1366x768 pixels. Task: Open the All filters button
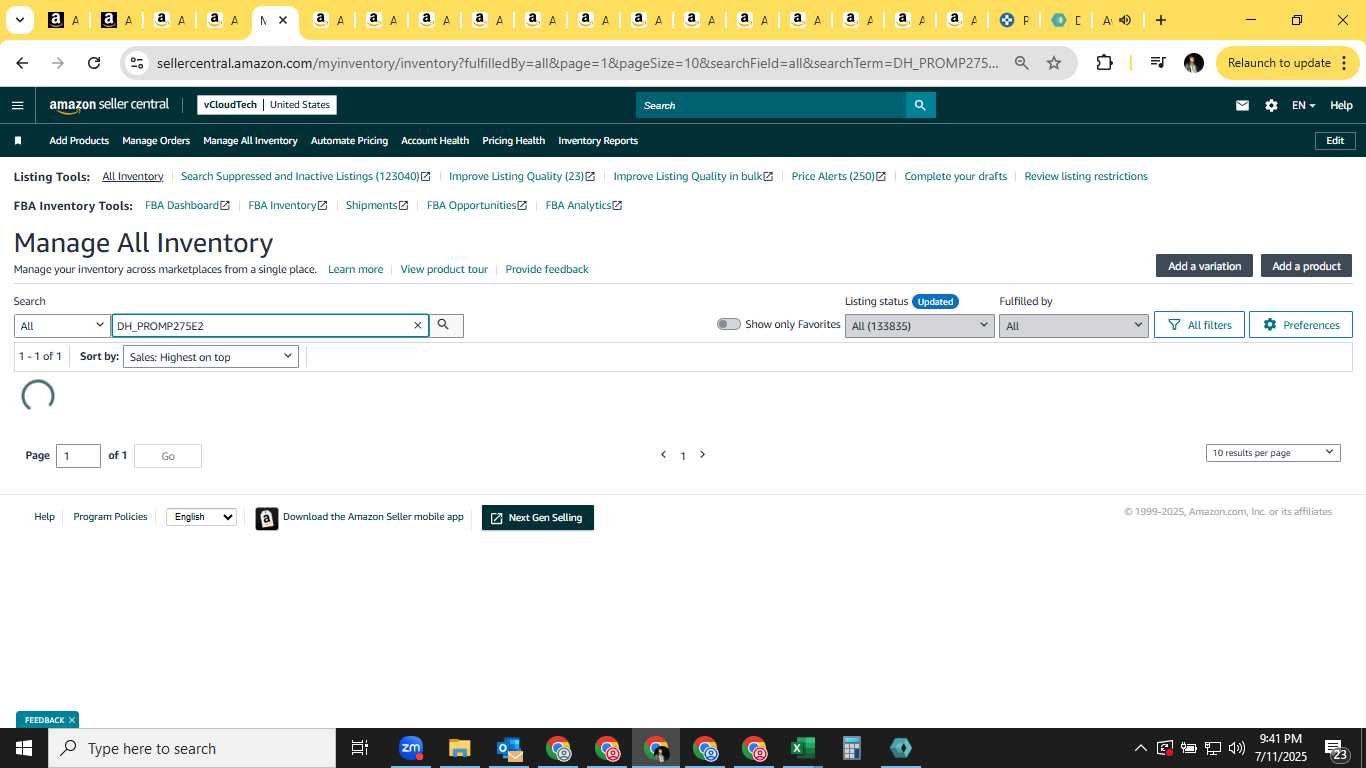click(1199, 325)
